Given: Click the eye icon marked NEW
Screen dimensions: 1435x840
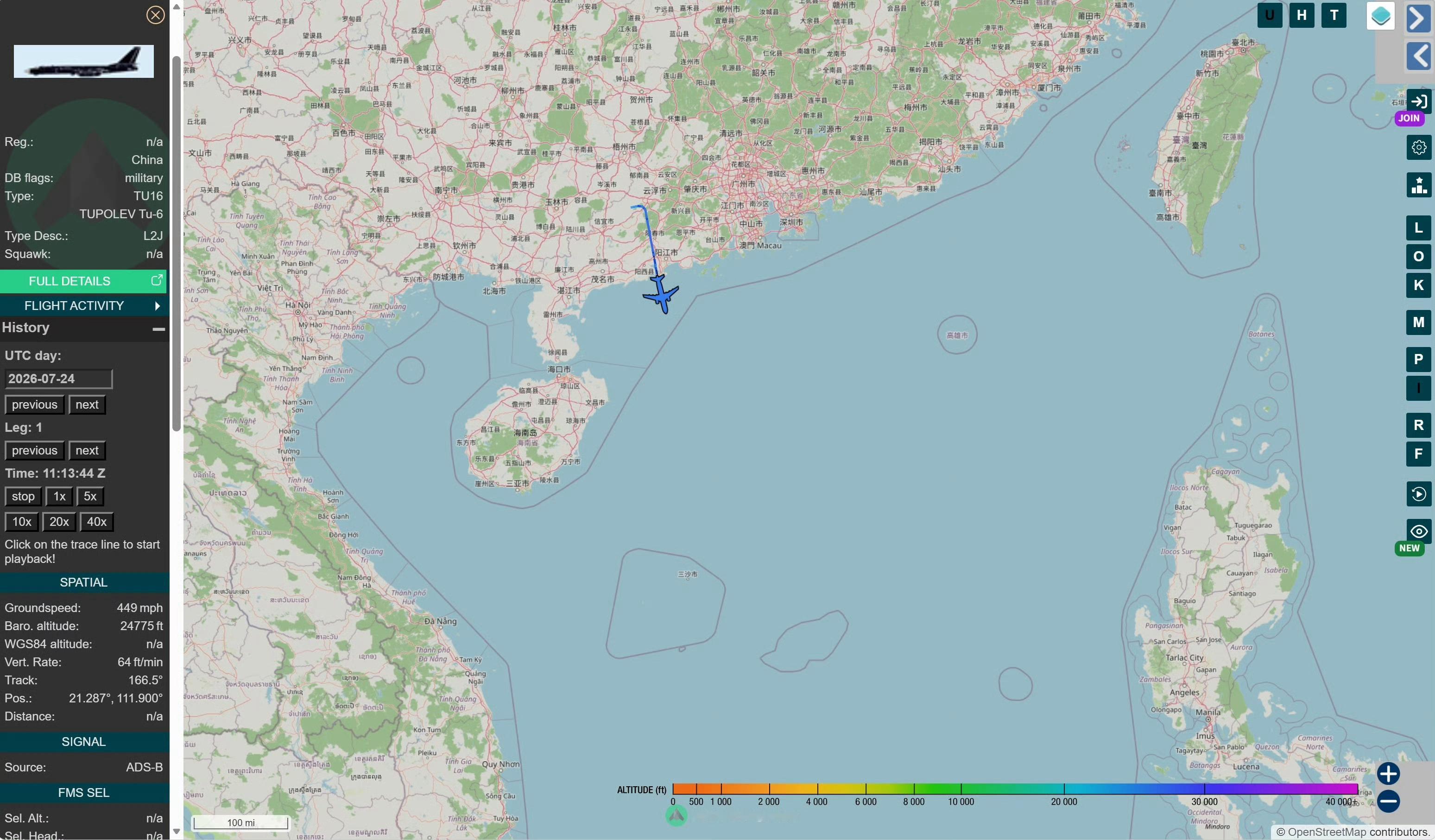Looking at the screenshot, I should 1418,532.
